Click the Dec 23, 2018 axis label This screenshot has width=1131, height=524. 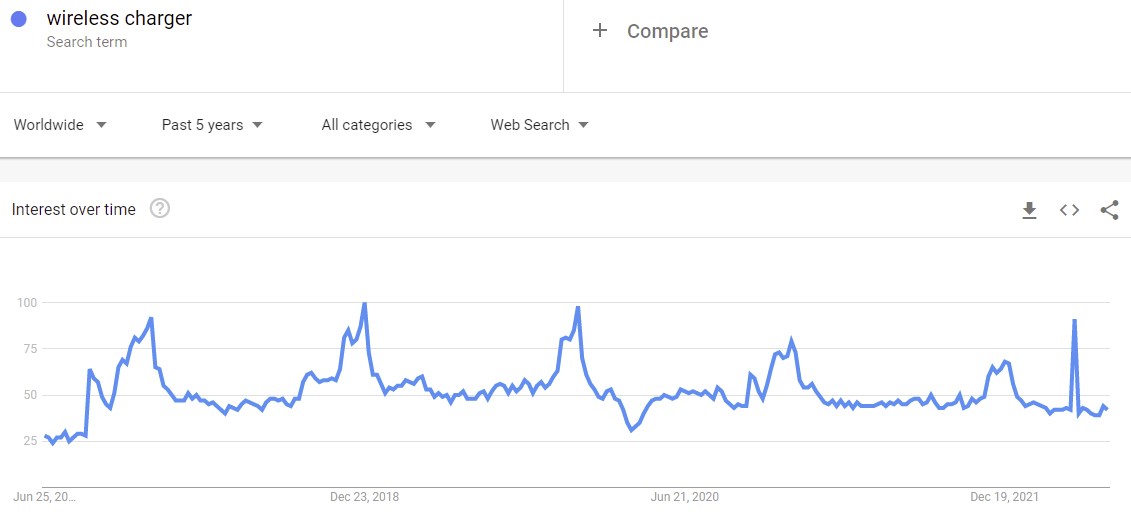click(364, 497)
